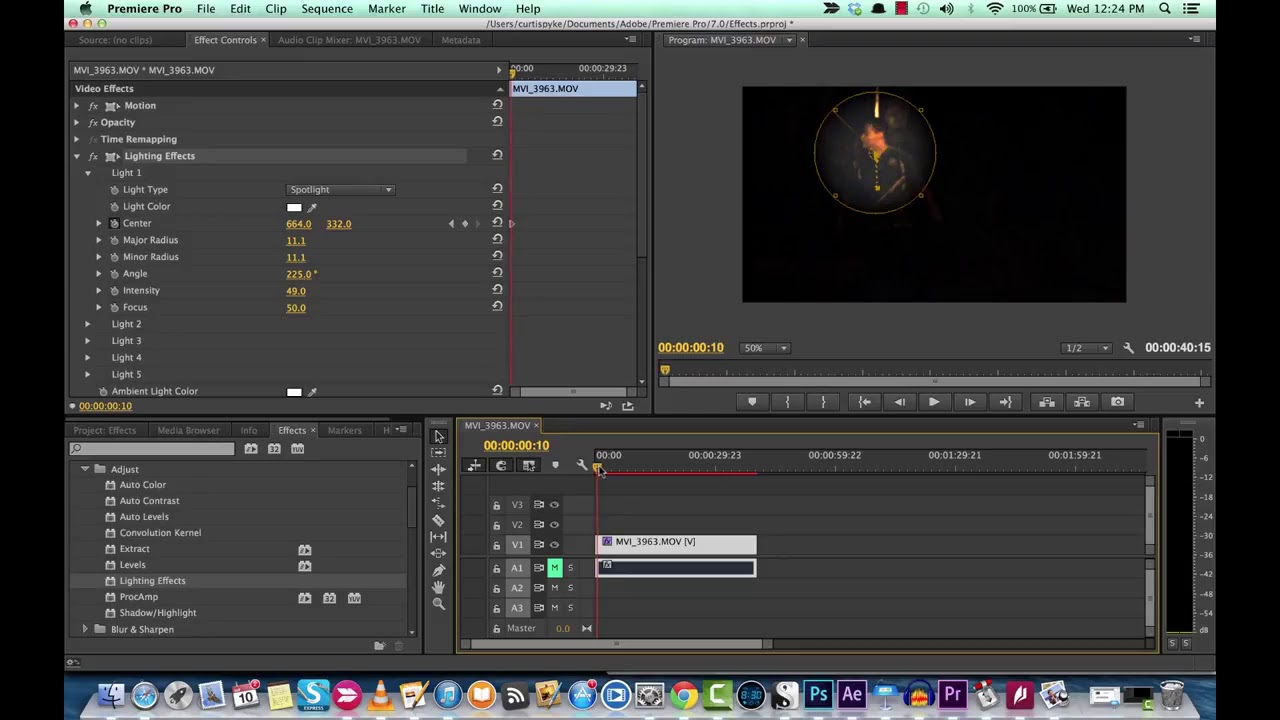Open the 1/2 playback resolution dropdown
The width and height of the screenshot is (1280, 720).
[x=1086, y=348]
